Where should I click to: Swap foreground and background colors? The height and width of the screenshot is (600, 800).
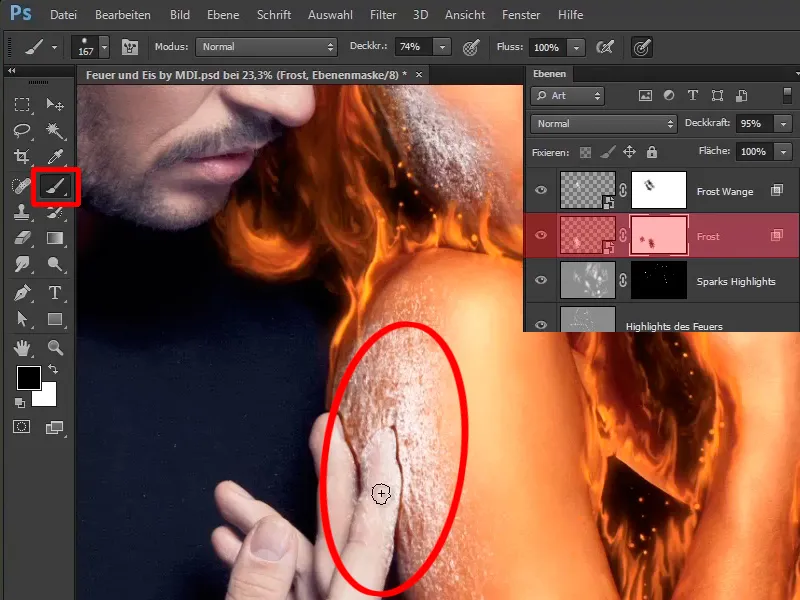tap(53, 369)
